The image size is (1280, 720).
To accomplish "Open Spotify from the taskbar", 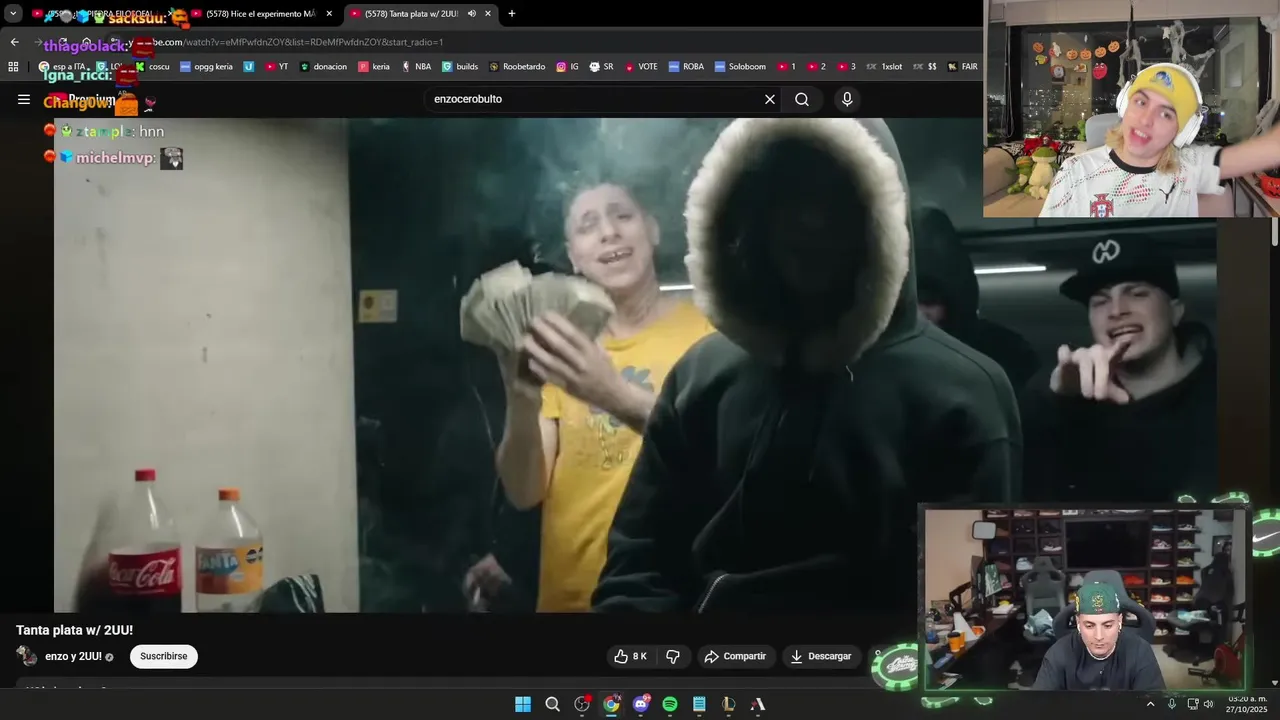I will tap(670, 704).
